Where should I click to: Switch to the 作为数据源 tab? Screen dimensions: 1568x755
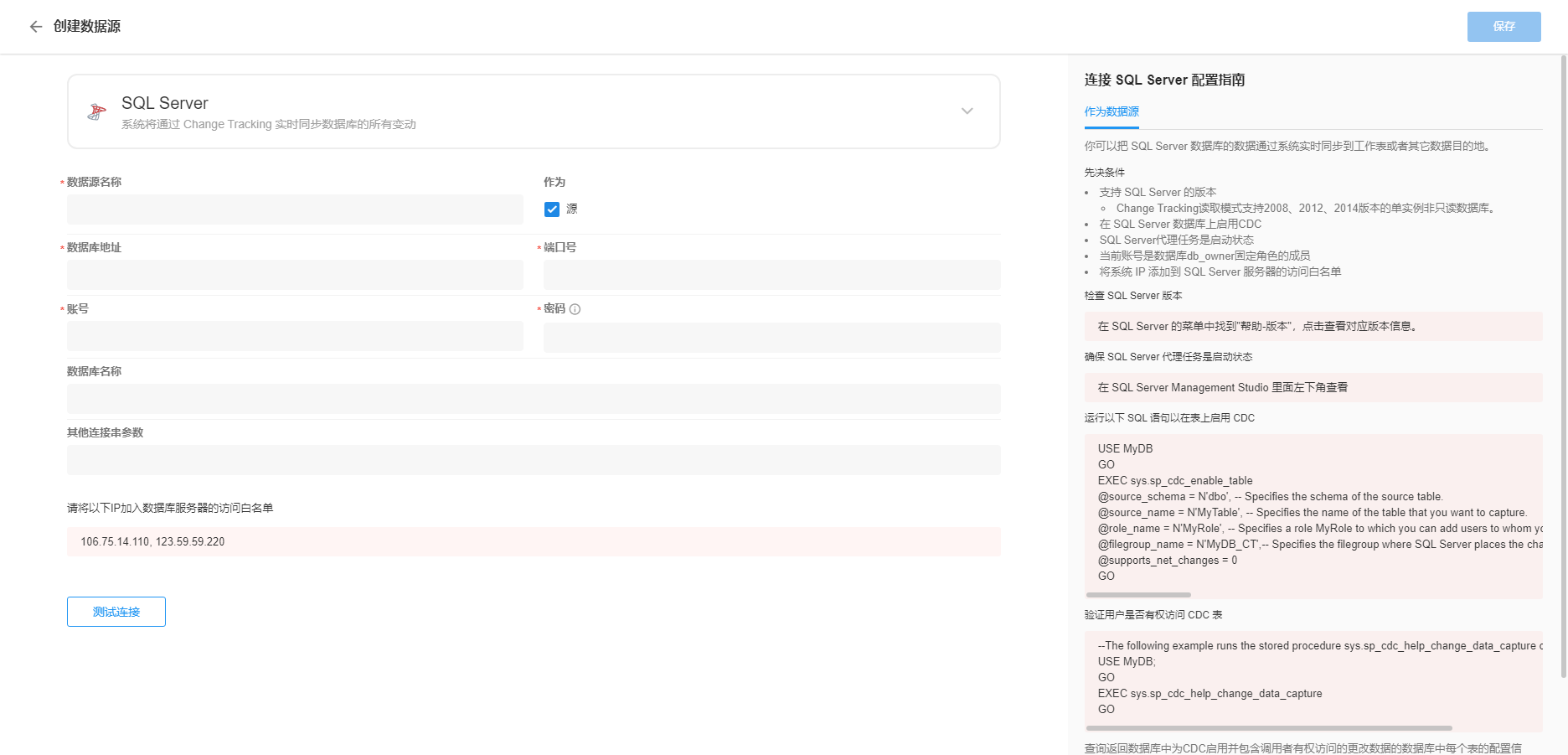1112,111
